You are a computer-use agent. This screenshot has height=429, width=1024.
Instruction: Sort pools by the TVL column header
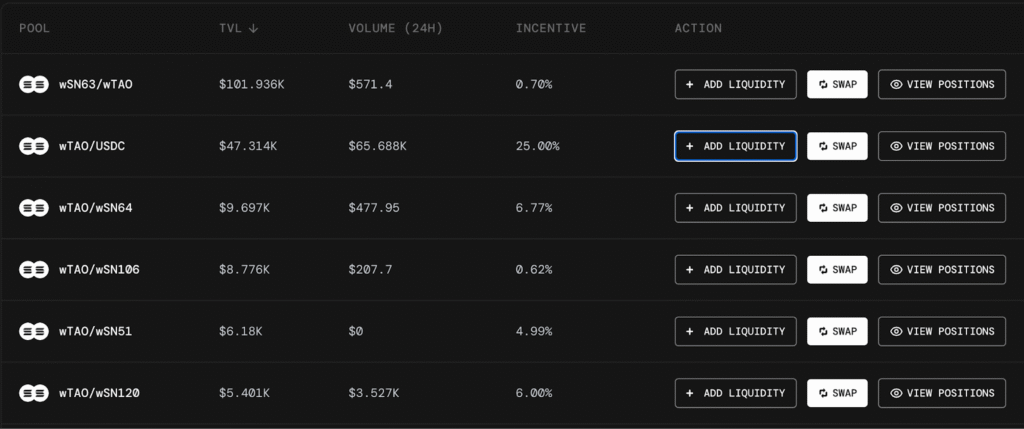238,28
